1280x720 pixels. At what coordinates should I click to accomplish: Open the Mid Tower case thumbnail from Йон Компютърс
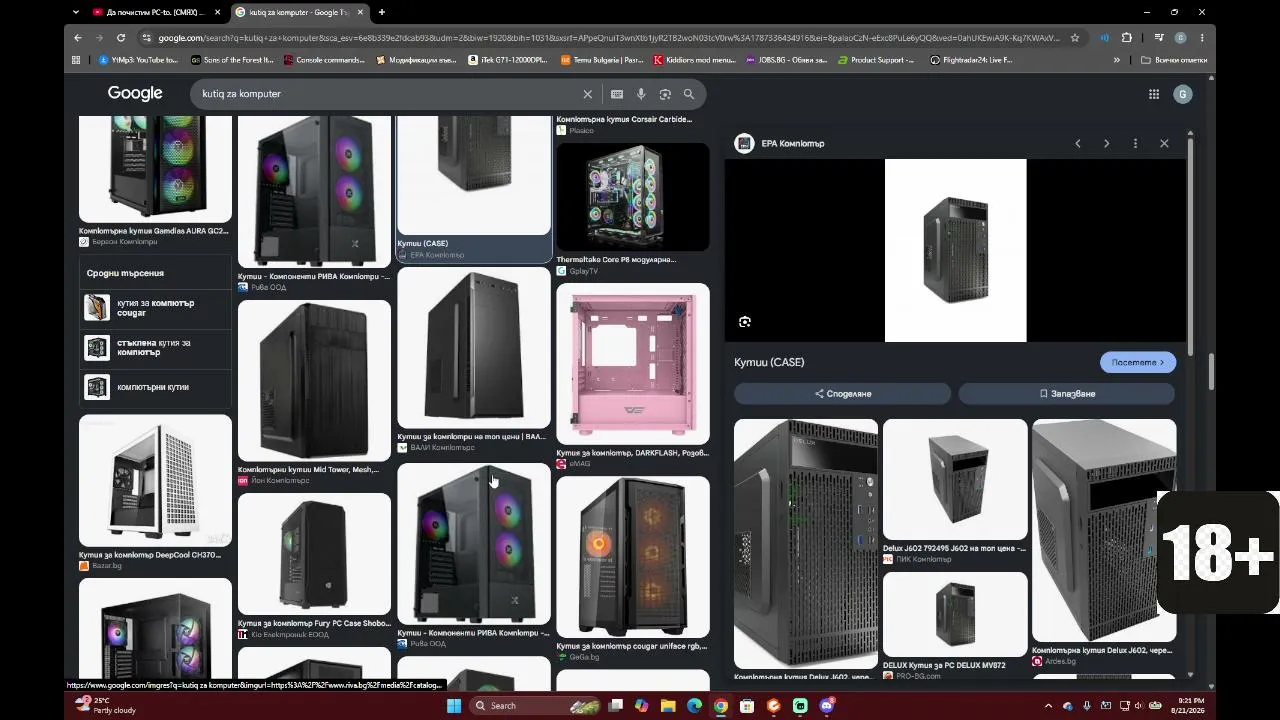(x=314, y=381)
